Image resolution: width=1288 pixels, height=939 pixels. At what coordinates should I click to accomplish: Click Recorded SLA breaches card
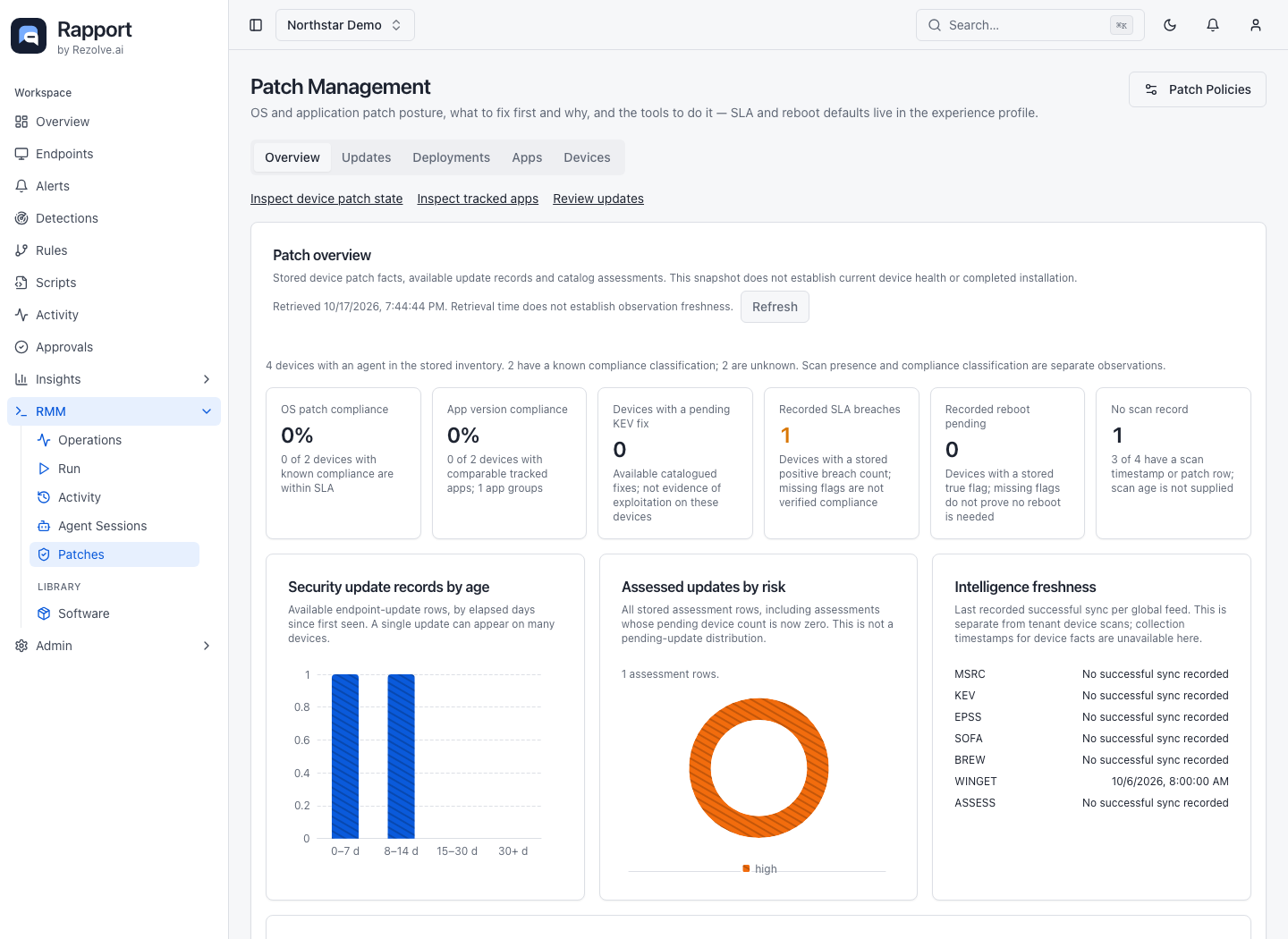click(841, 463)
